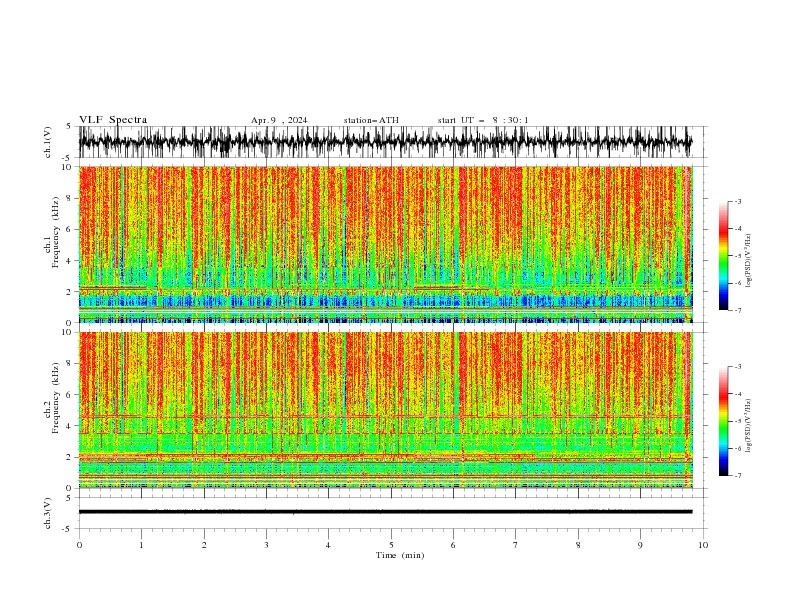The image size is (792, 612).
Task: Click the "station=ATH" label
Action: pyautogui.click(x=371, y=120)
